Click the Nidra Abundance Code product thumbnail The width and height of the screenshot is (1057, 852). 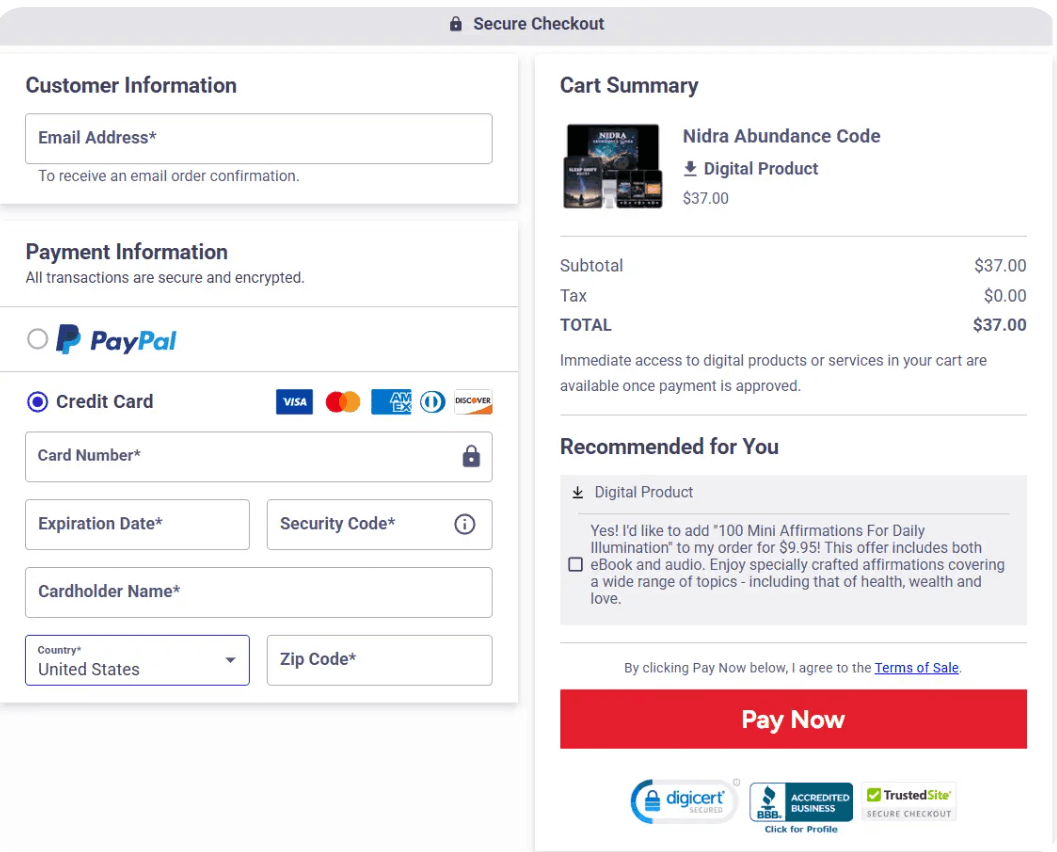pyautogui.click(x=612, y=165)
